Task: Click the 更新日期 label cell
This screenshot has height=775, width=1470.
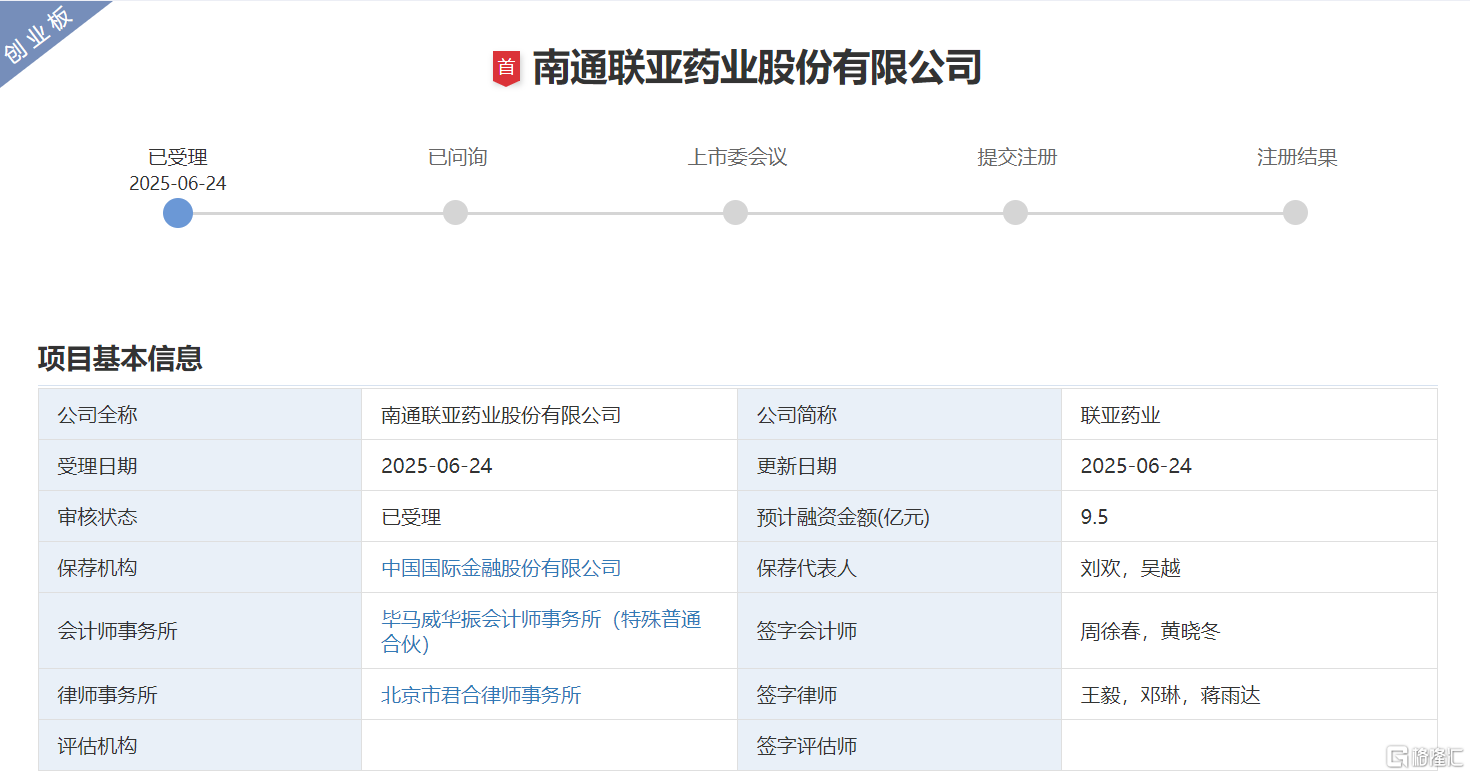Action: 899,465
